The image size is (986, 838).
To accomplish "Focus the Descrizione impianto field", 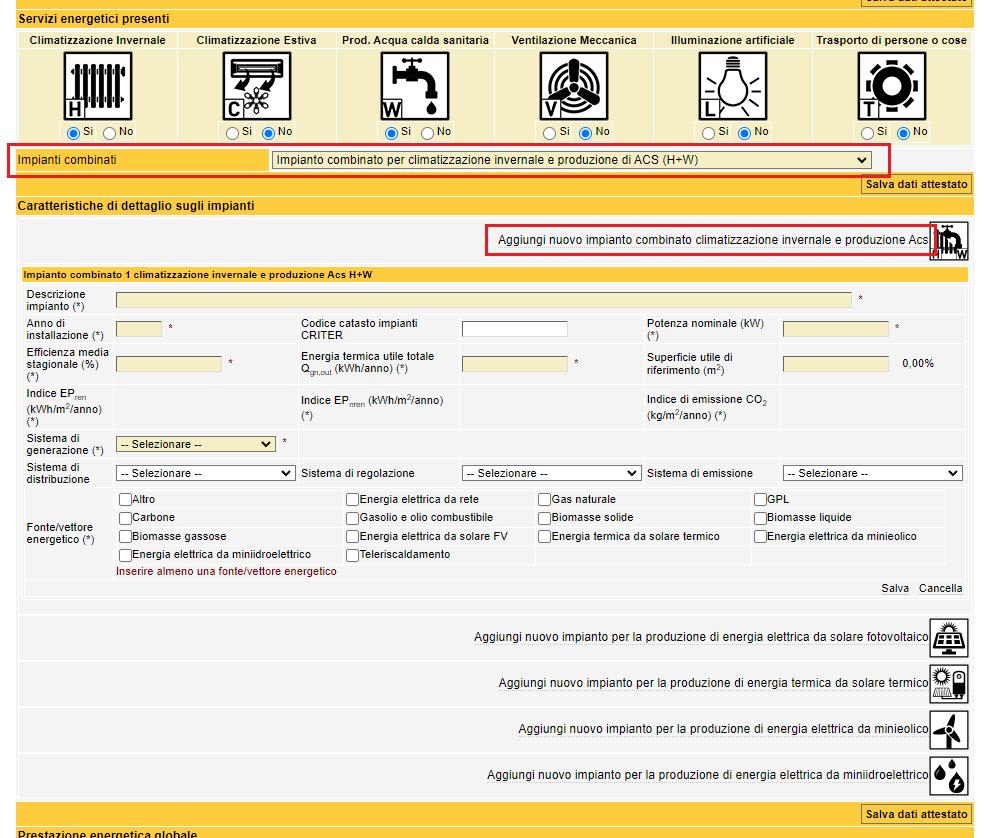I will 484,299.
